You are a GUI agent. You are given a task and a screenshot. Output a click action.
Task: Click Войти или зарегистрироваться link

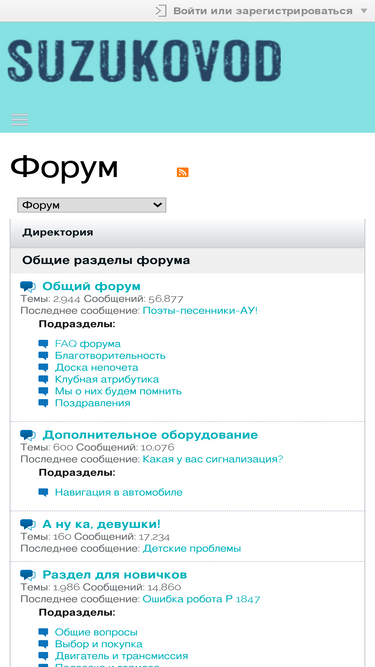[263, 11]
